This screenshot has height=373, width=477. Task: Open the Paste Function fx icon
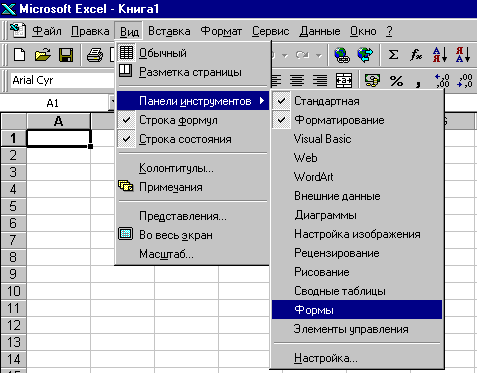[416, 55]
